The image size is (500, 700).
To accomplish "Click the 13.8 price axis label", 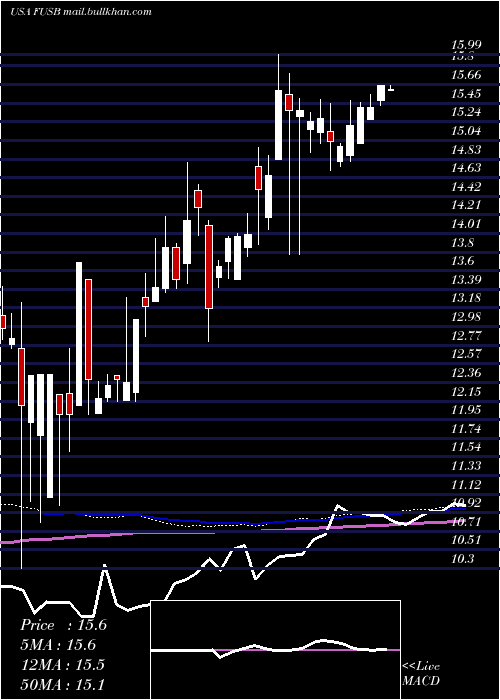I will (x=462, y=242).
